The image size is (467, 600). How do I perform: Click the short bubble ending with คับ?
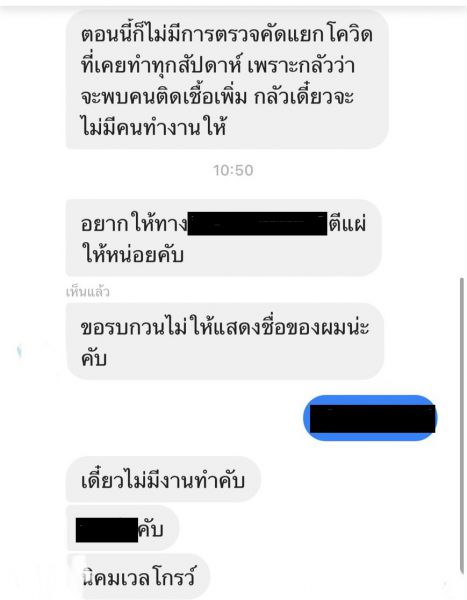tap(122, 529)
